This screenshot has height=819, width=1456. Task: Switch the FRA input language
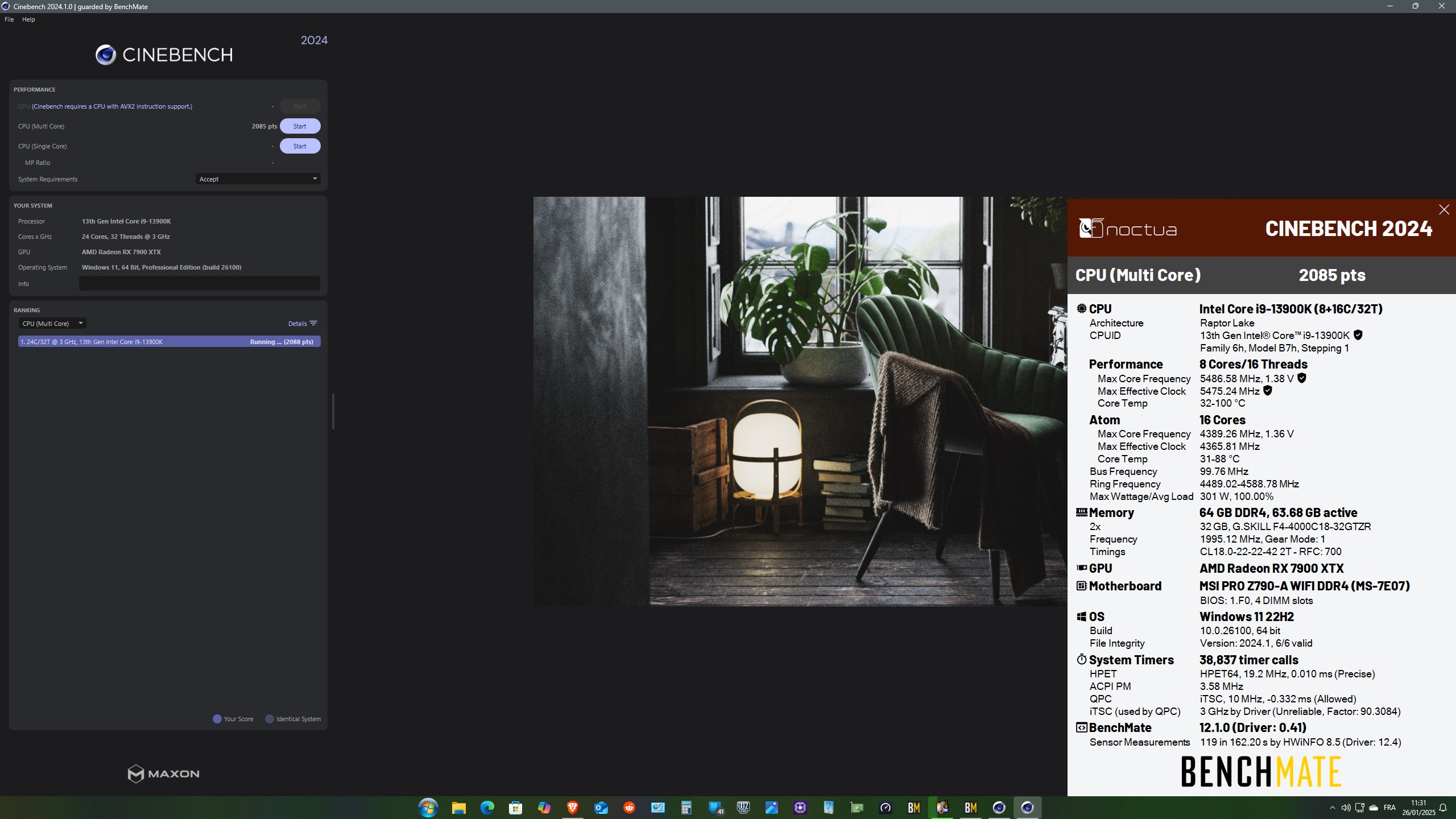click(1389, 808)
